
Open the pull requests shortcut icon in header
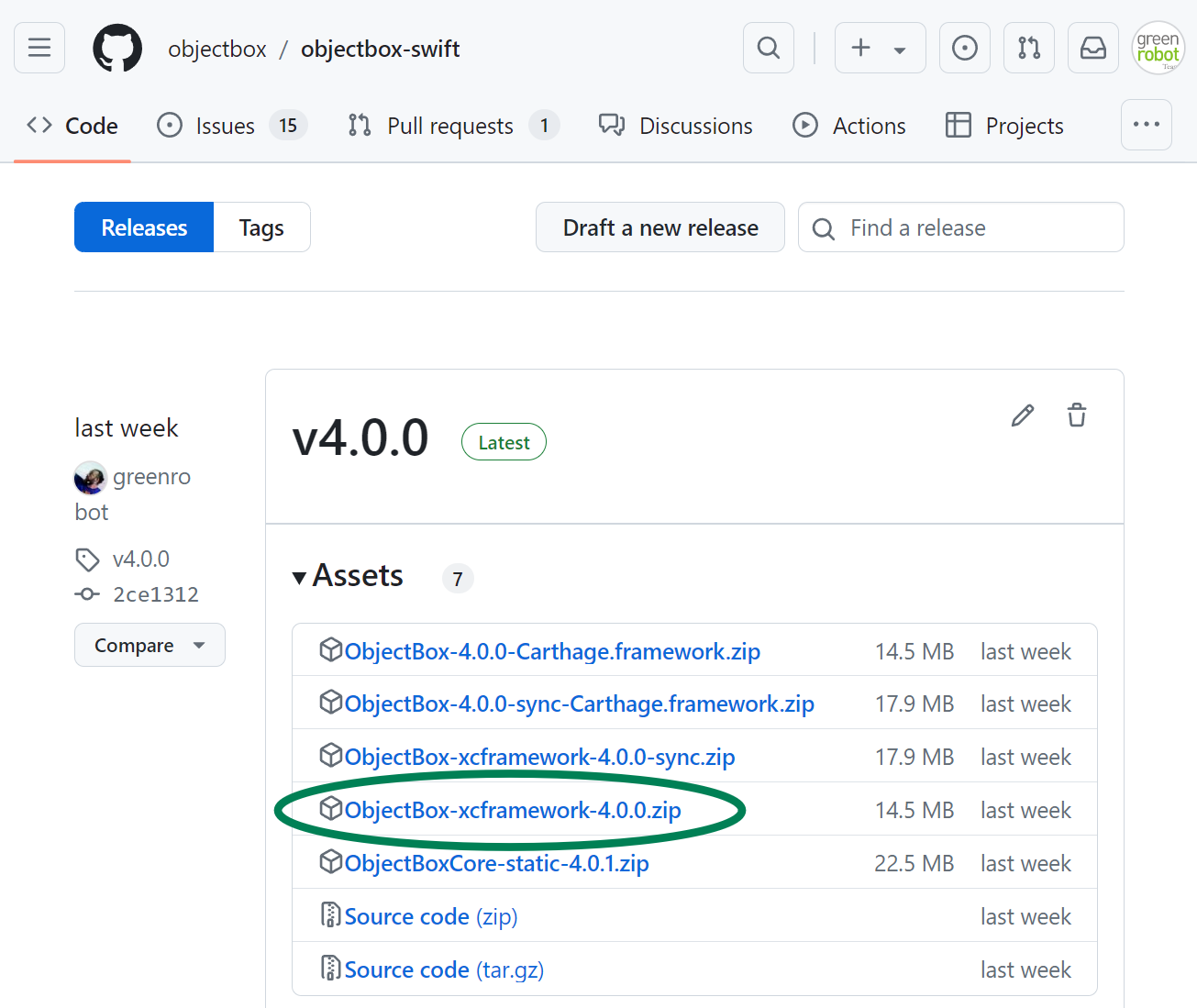click(1029, 48)
